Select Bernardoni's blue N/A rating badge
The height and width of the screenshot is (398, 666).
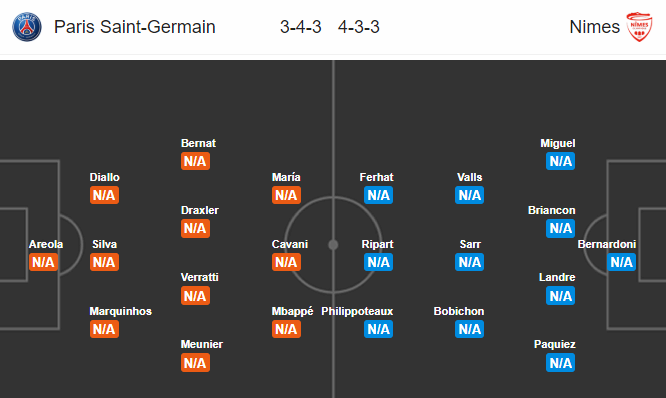[x=621, y=262]
